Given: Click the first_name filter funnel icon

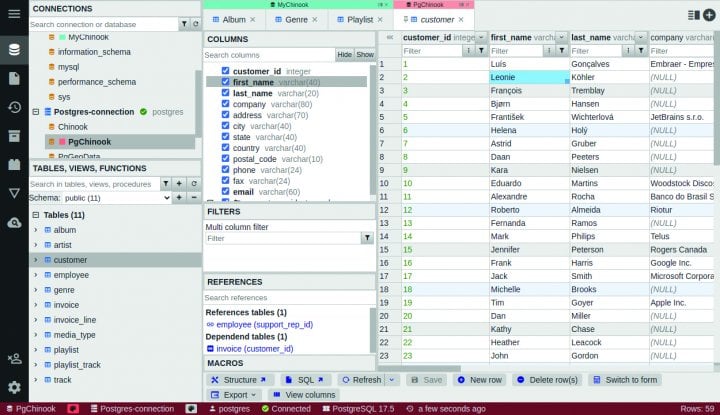Looking at the screenshot, I should point(562,50).
